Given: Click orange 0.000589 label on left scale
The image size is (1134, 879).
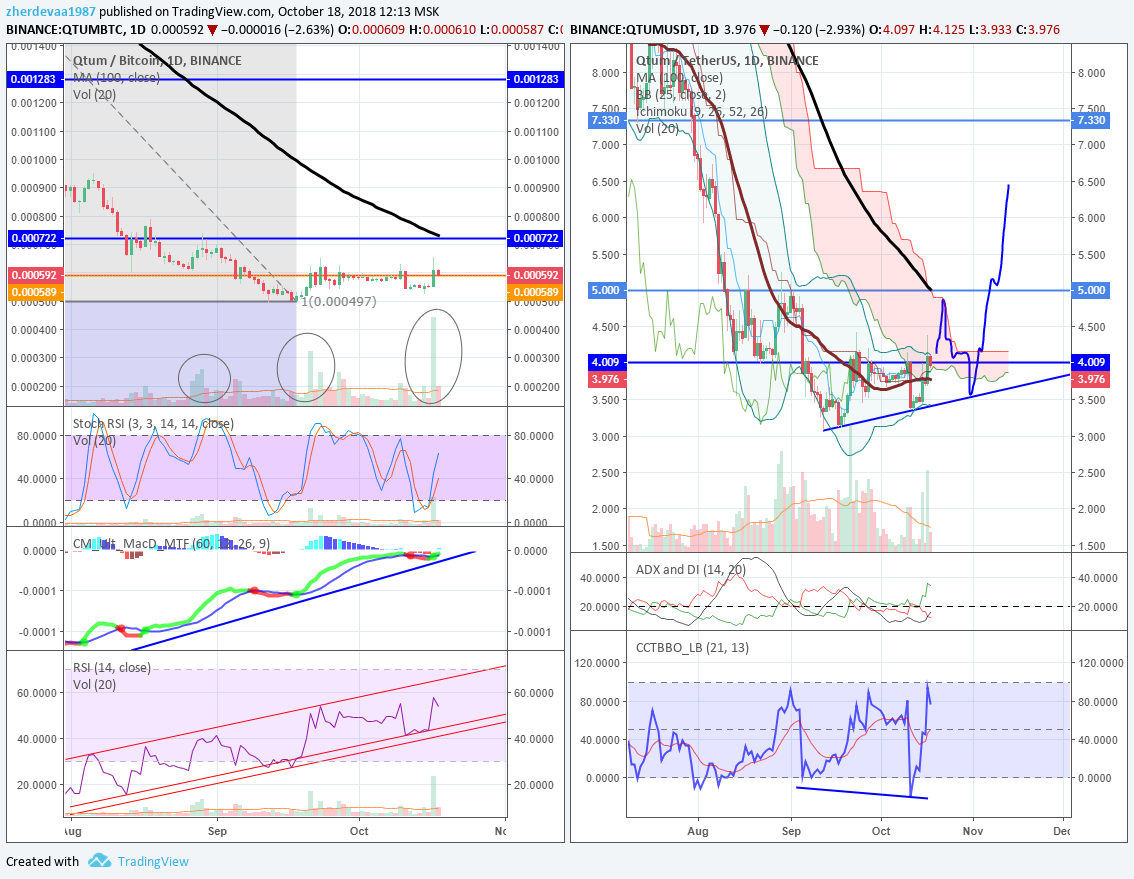Looking at the screenshot, I should pos(35,292).
